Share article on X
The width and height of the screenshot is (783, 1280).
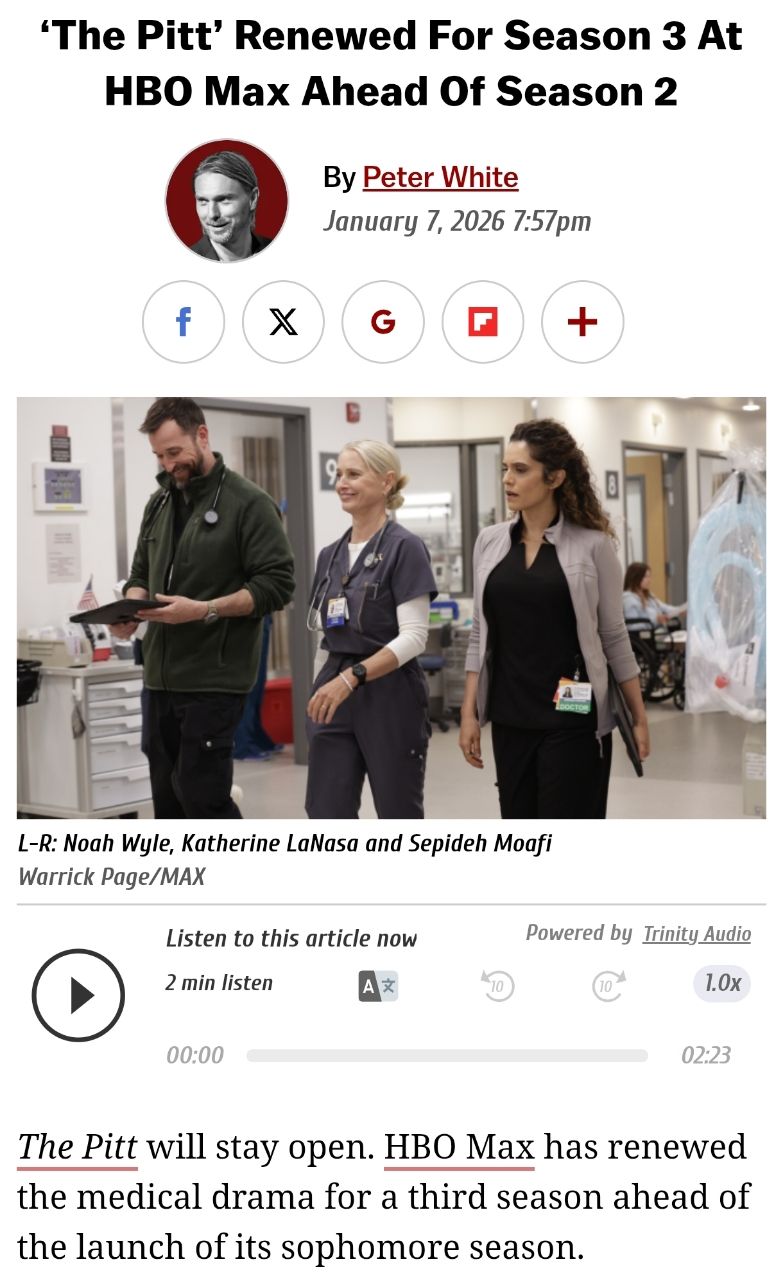click(283, 322)
